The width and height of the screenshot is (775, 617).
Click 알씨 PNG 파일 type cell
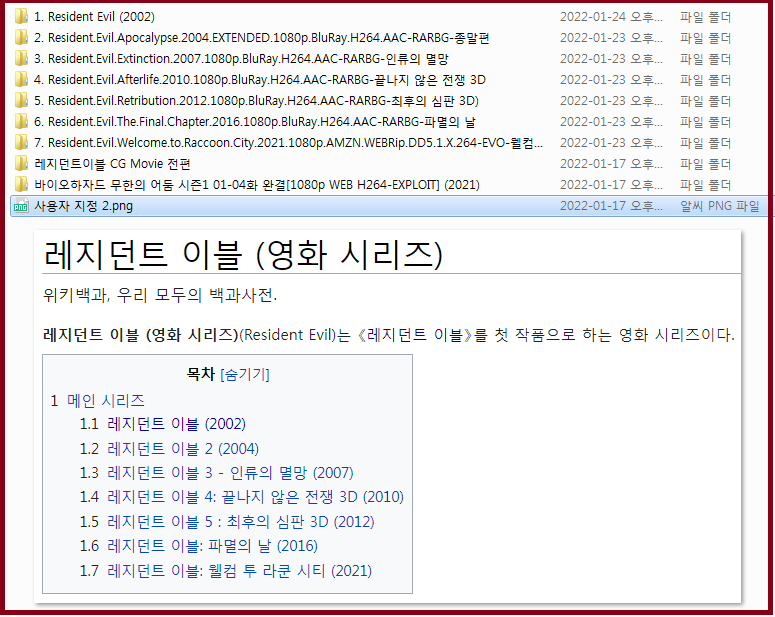point(720,206)
